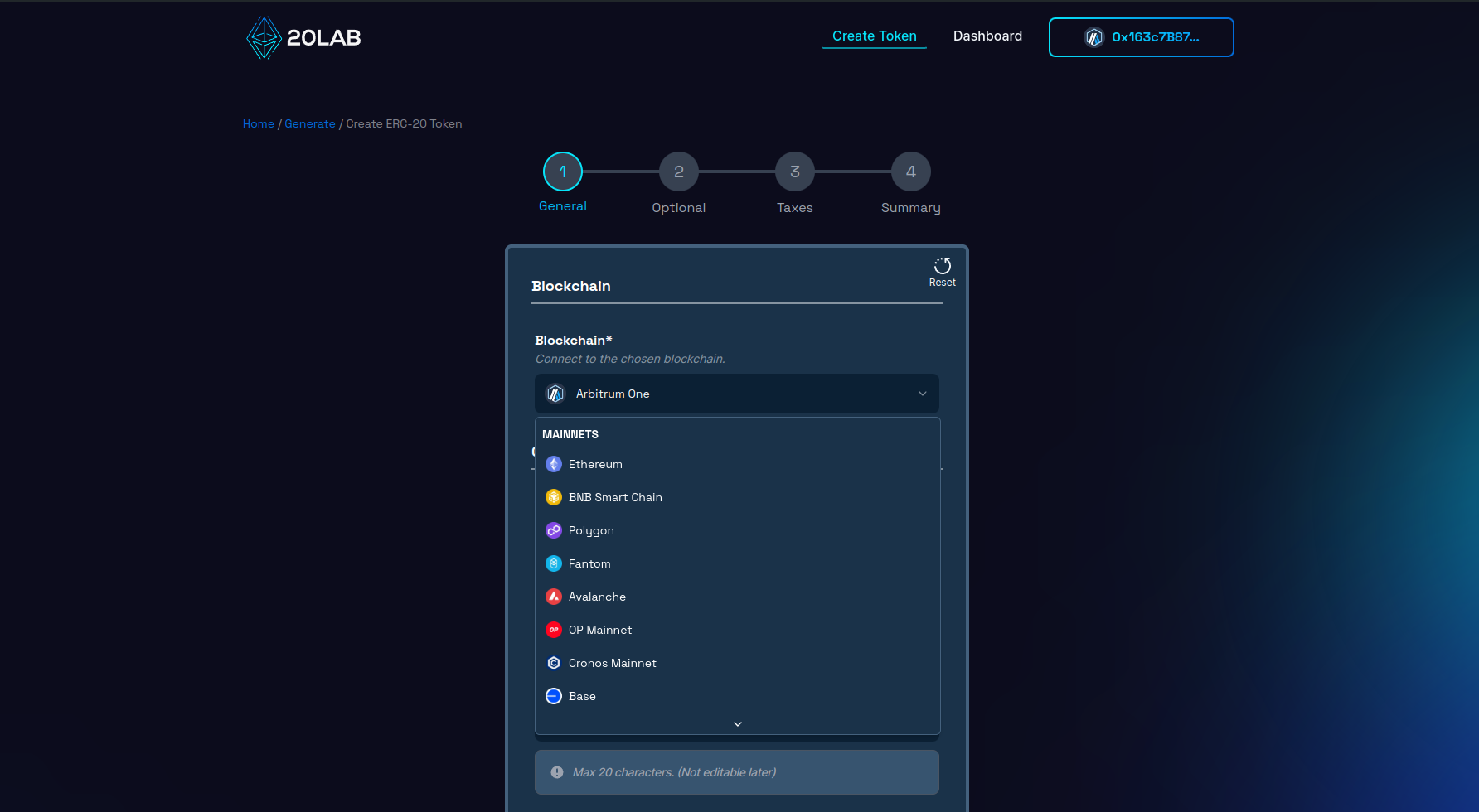Click the Create ERC-20 Token breadcrumb text
1479x812 pixels.
pos(404,123)
